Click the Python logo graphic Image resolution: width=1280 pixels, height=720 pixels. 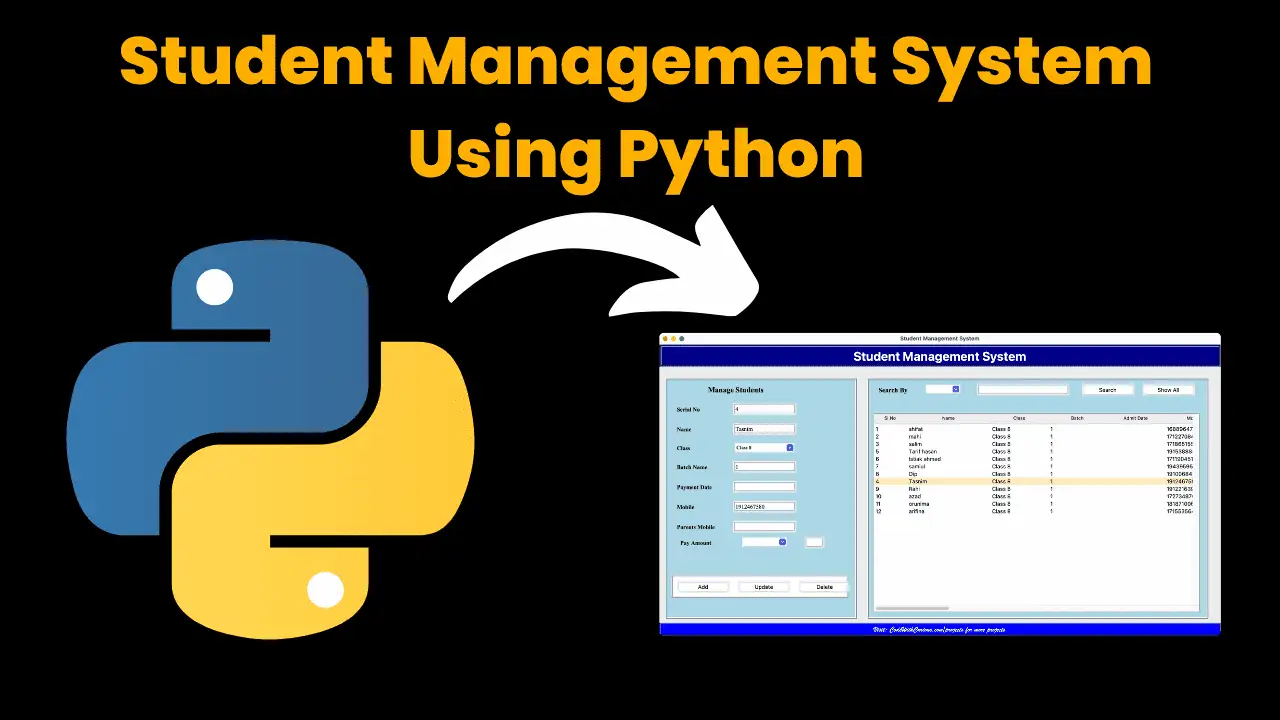click(x=270, y=430)
